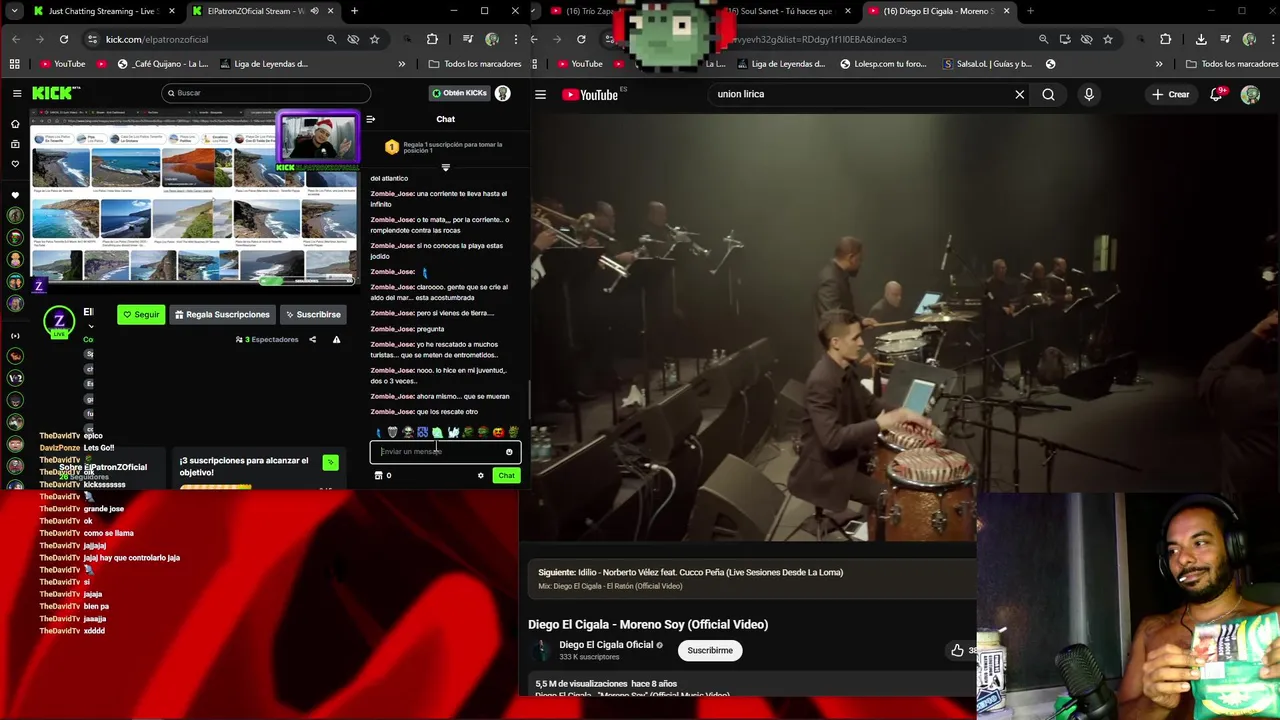Expand ElPatronZOficial channel info chevron
1280x720 pixels.
(x=91, y=326)
